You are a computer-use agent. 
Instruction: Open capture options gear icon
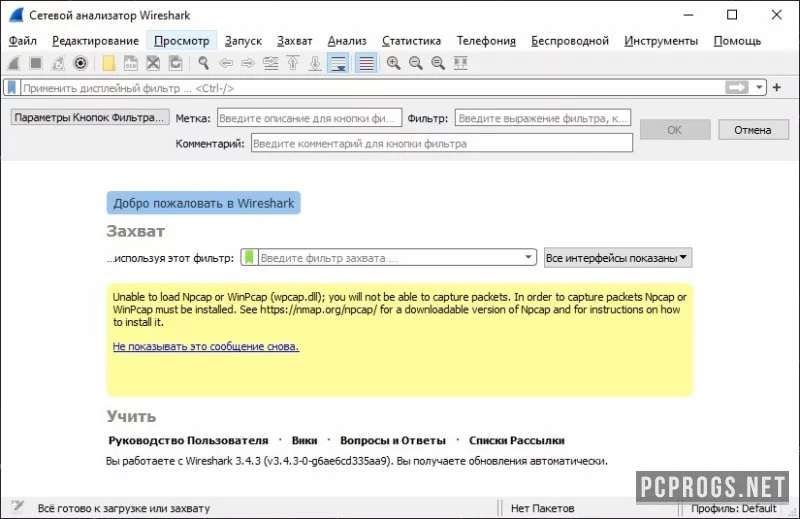(80, 63)
